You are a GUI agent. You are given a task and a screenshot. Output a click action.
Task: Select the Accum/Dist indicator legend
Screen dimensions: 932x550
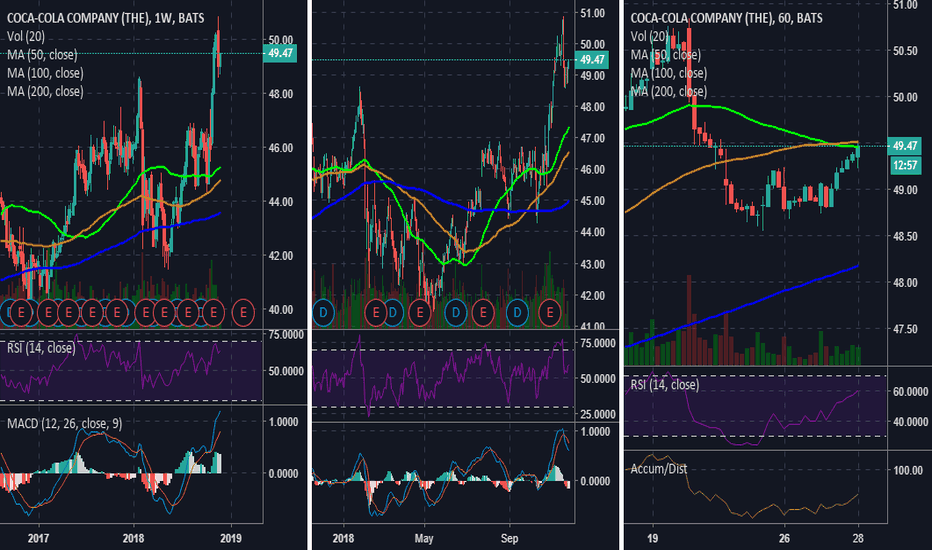pos(659,469)
